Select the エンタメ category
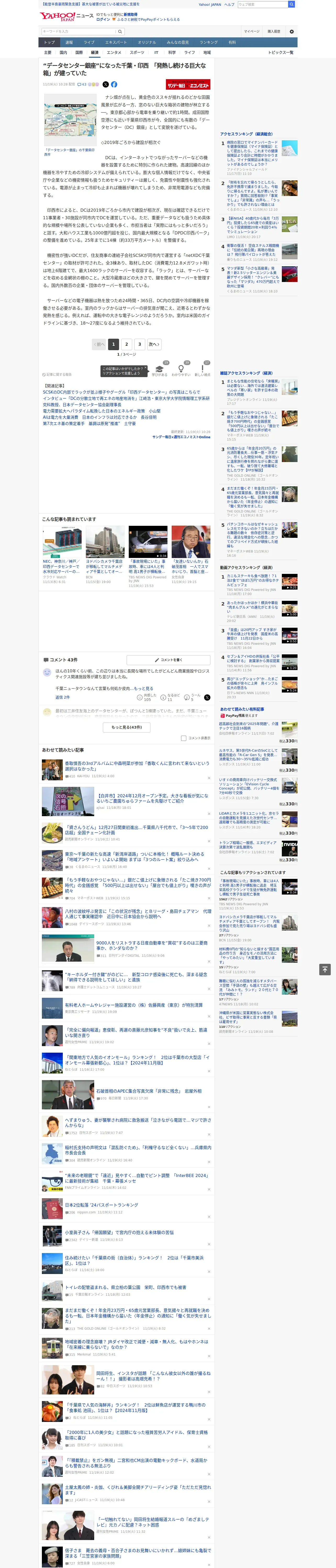Image resolution: width=336 pixels, height=1568 pixels. (x=114, y=52)
